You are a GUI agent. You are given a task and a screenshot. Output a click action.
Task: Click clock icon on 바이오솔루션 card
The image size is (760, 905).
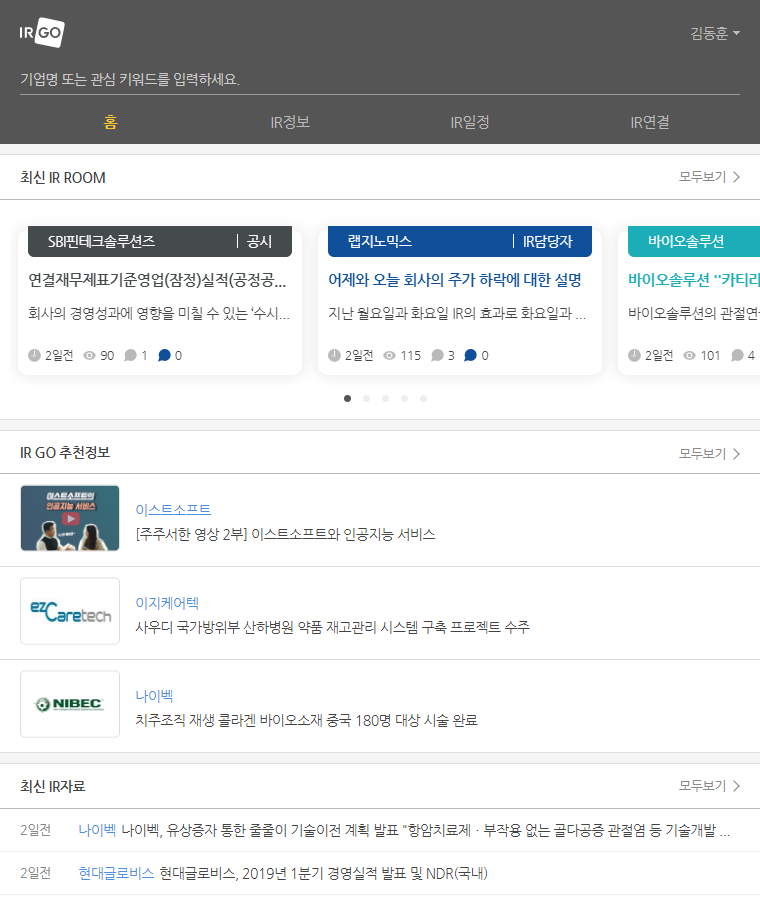pos(634,356)
